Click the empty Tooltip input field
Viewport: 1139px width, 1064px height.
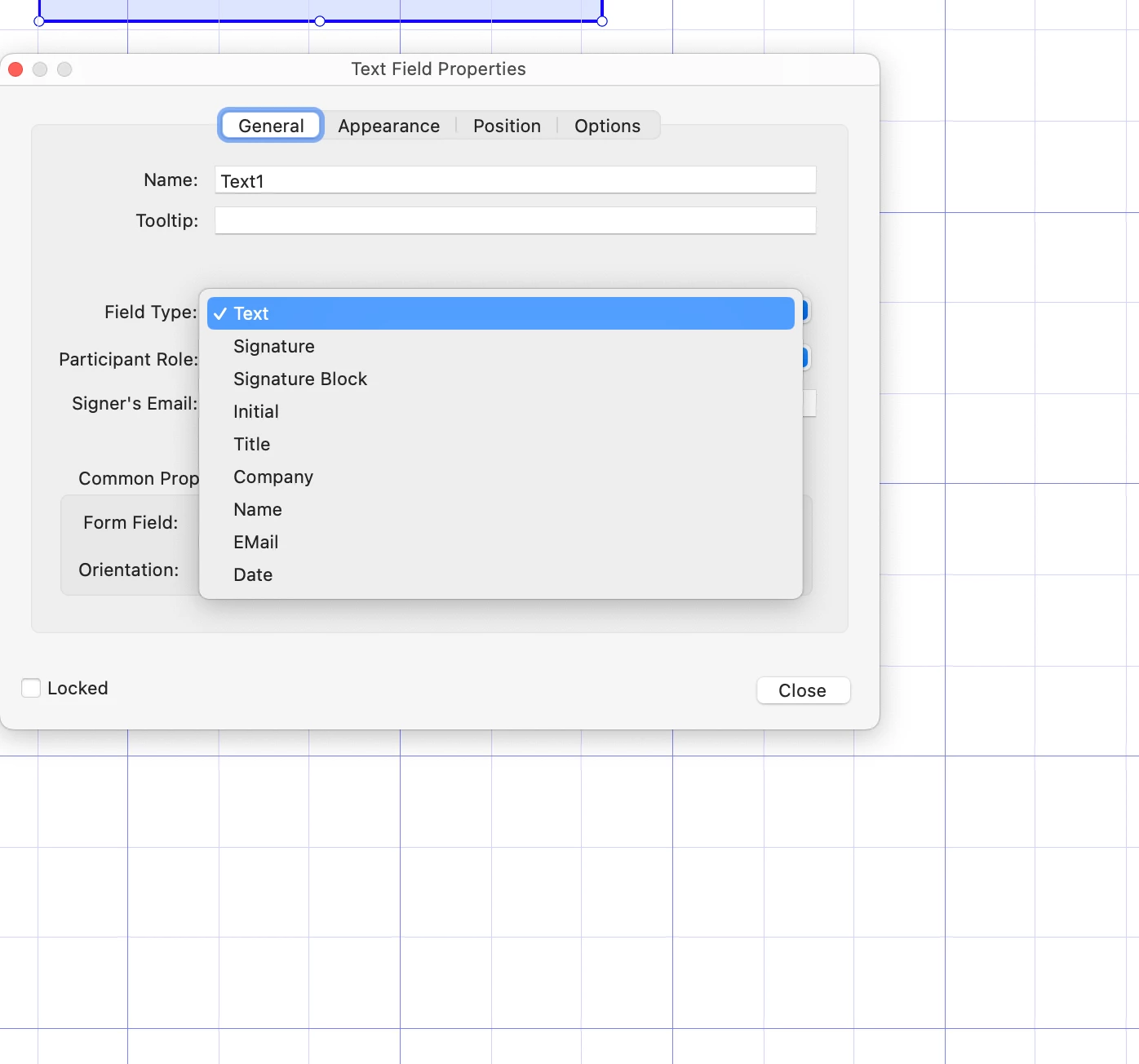[x=516, y=220]
